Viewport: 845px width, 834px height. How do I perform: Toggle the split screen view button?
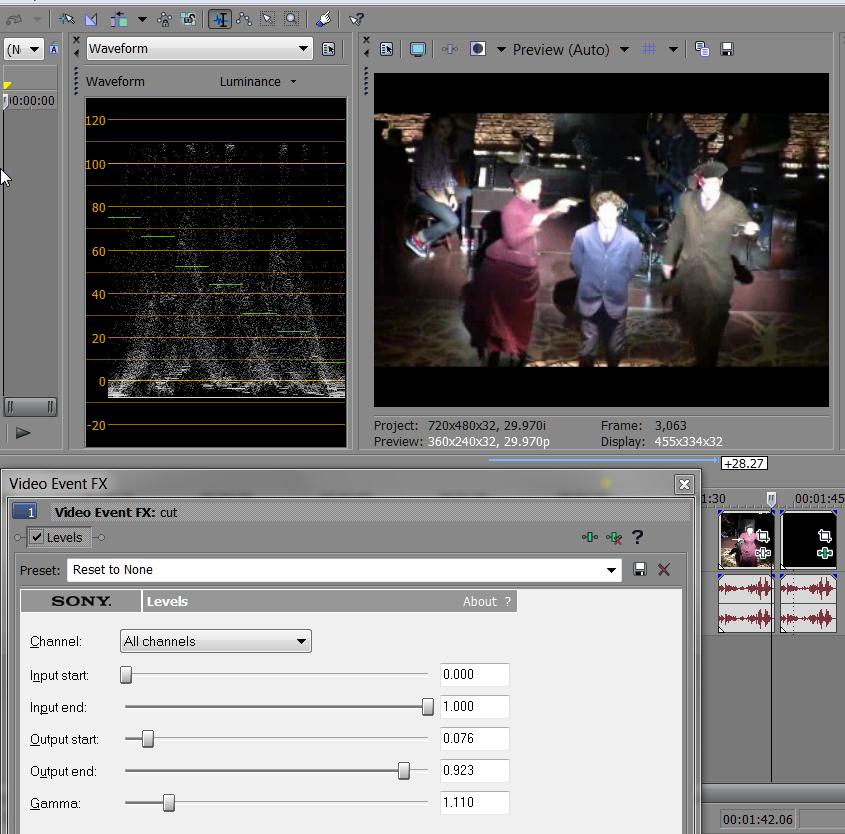479,49
